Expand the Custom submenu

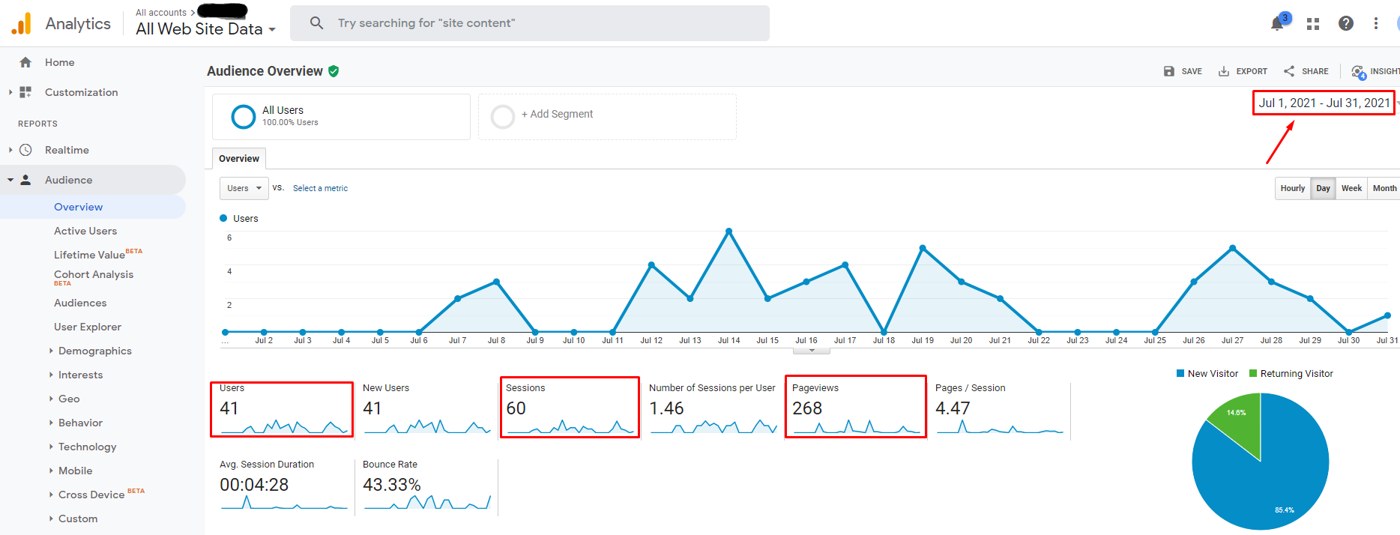click(x=51, y=519)
